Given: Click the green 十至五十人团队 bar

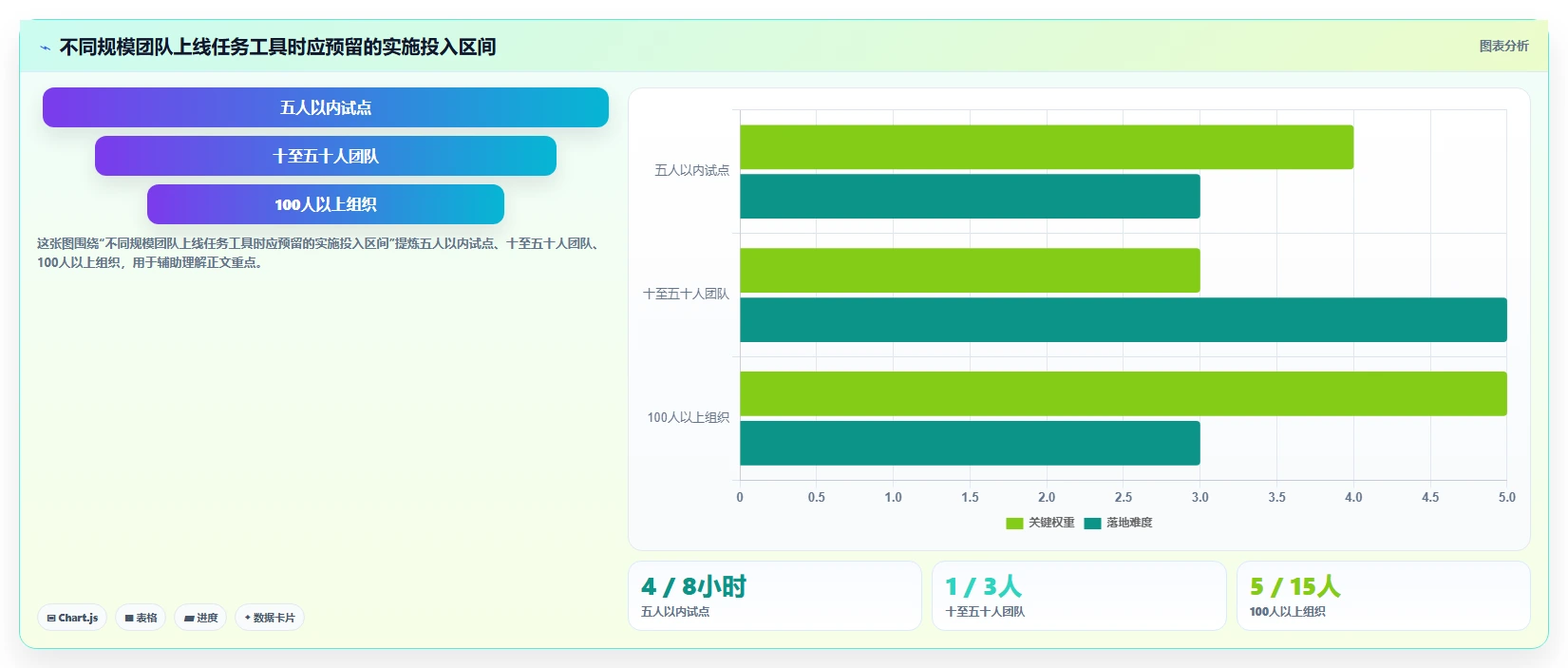Looking at the screenshot, I should tap(970, 271).
